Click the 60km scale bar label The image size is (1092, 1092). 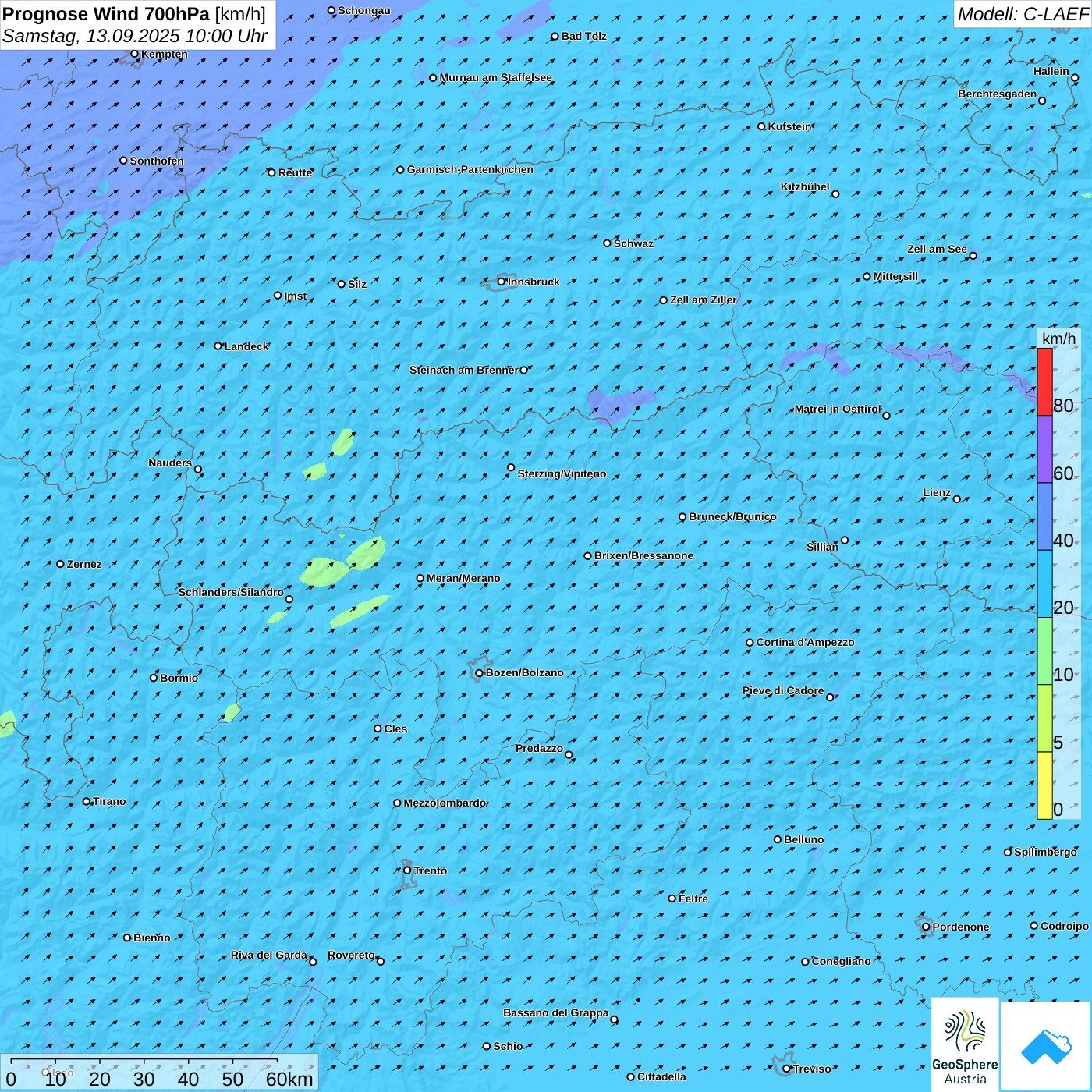[x=289, y=1079]
